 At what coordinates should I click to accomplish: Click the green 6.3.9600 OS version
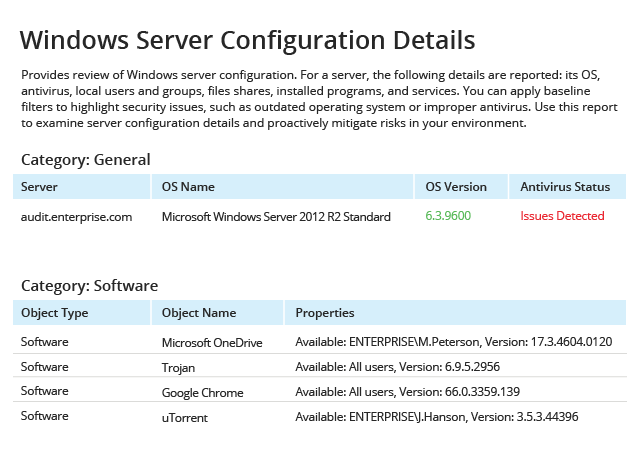(x=448, y=216)
